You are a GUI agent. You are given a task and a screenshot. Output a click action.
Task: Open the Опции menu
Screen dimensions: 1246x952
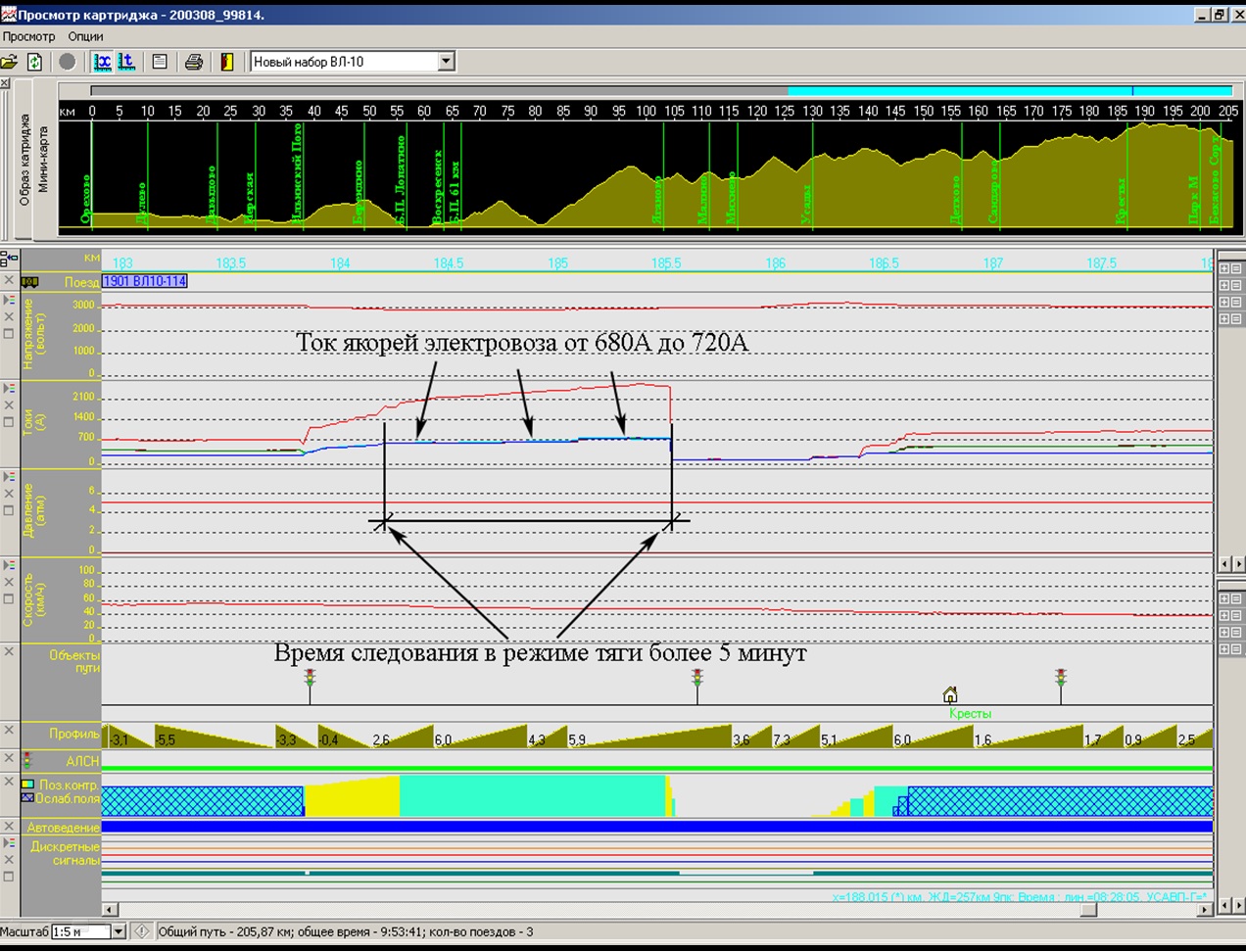click(85, 36)
